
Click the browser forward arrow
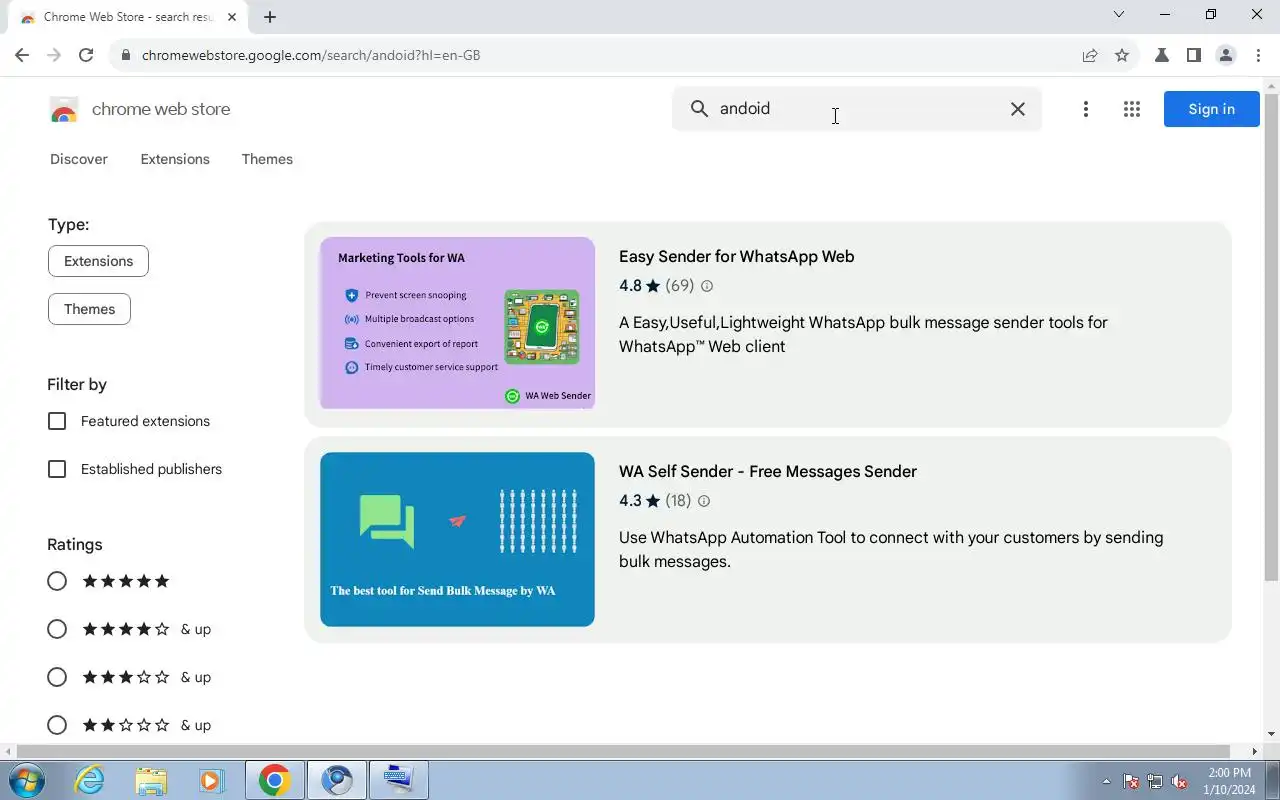click(54, 55)
